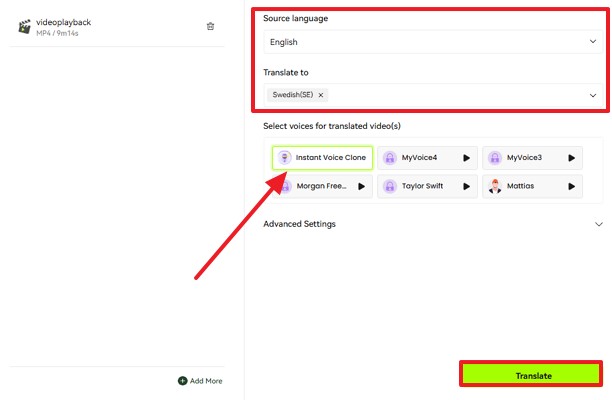Remove the Swedish(SE) language tag
Screen dimensions: 612x400
pyautogui.click(x=321, y=95)
